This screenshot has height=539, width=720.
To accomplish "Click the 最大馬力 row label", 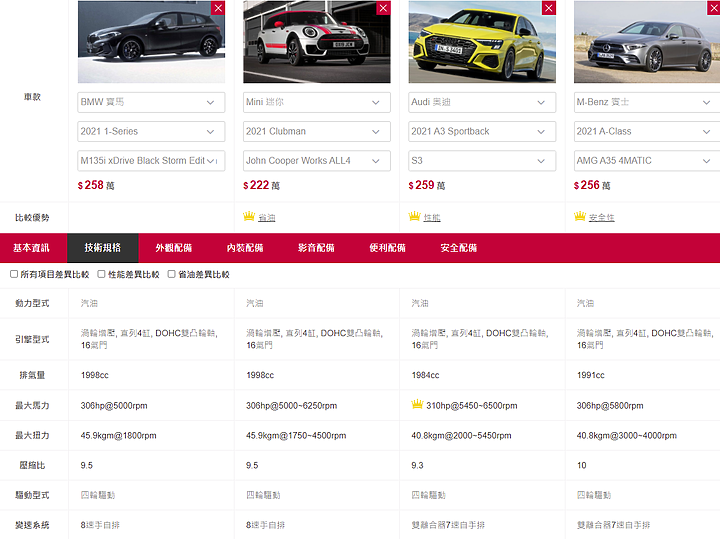I will pyautogui.click(x=32, y=405).
